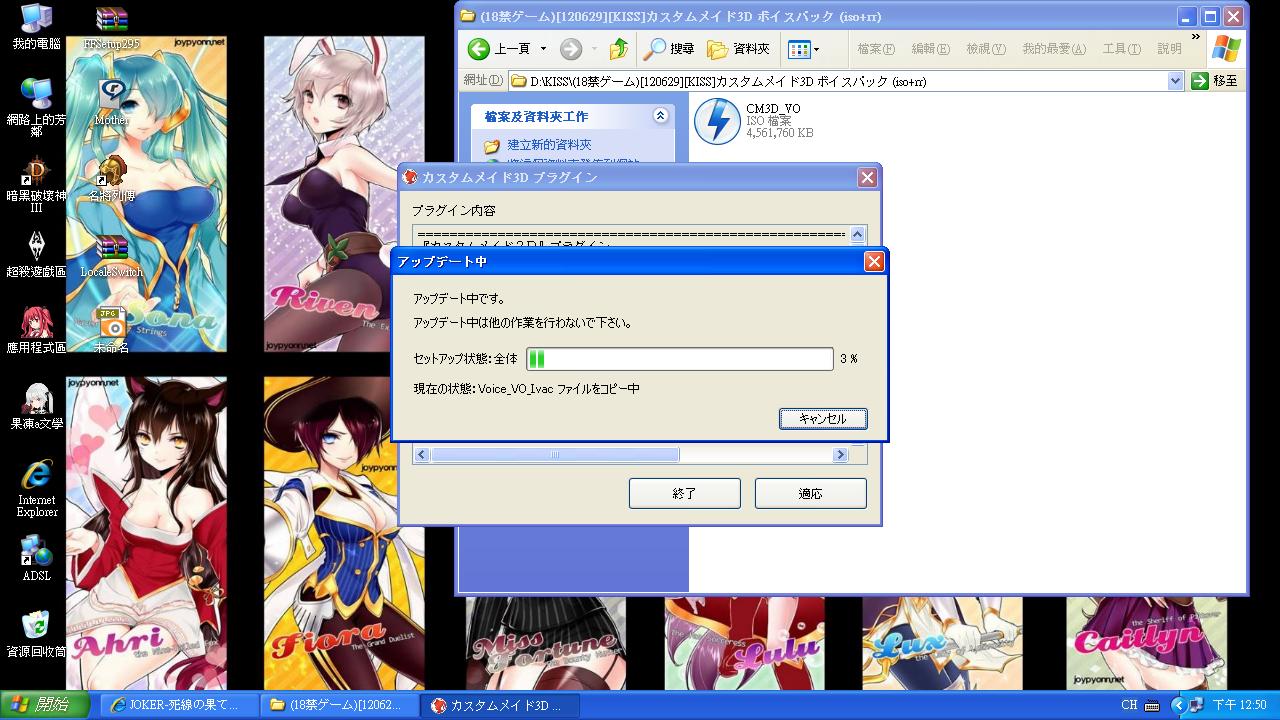Viewport: 1280px width, 720px height.
Task: Open the LocaleSwitch archive on desktop
Action: 112,255
